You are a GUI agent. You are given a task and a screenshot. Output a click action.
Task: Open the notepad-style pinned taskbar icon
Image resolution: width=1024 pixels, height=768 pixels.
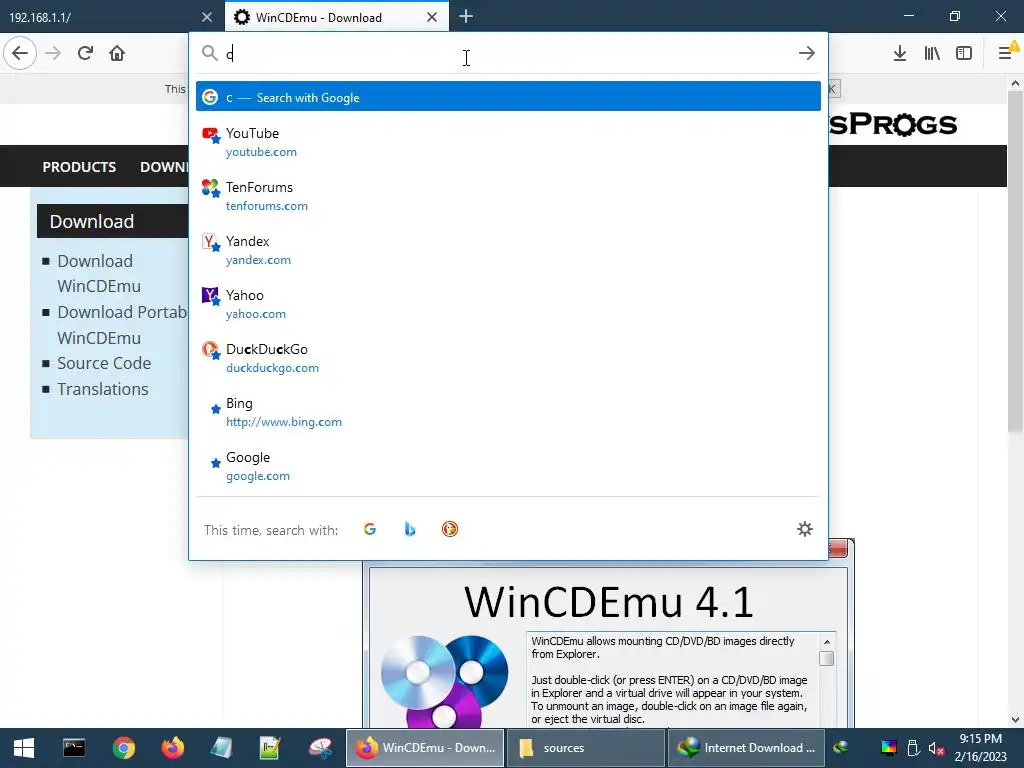[x=221, y=748]
